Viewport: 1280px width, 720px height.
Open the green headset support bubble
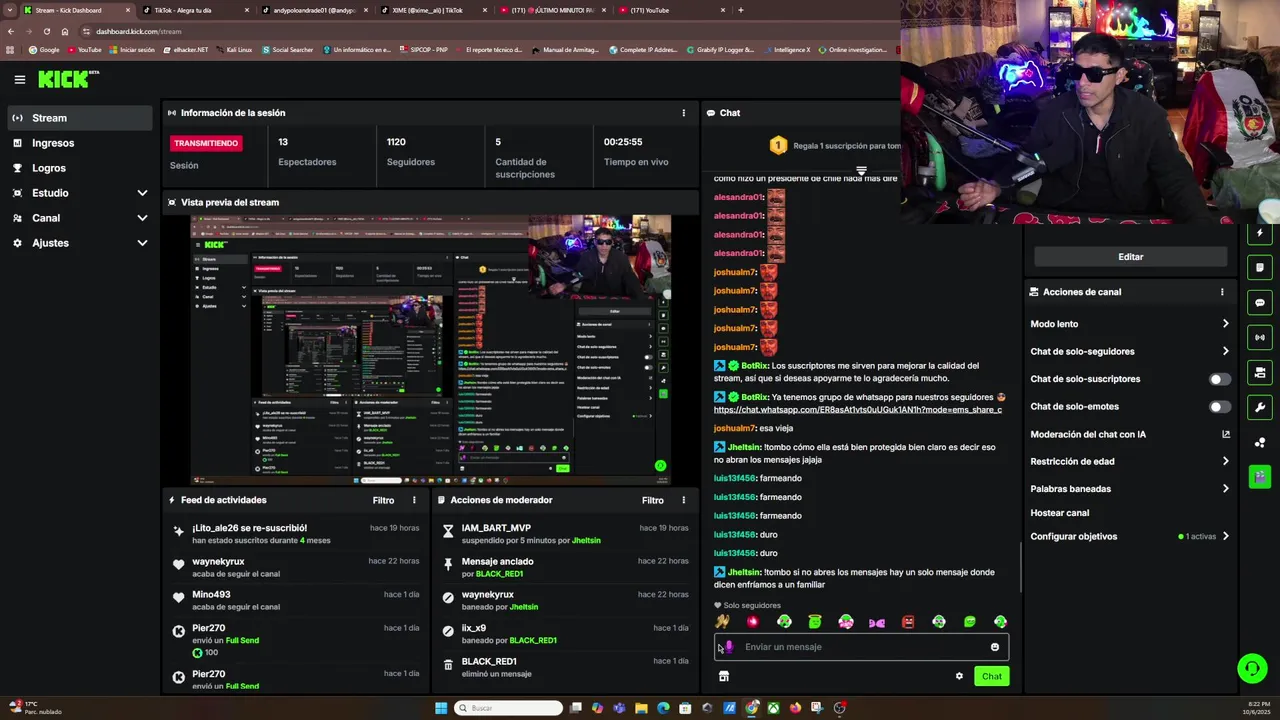click(1252, 668)
